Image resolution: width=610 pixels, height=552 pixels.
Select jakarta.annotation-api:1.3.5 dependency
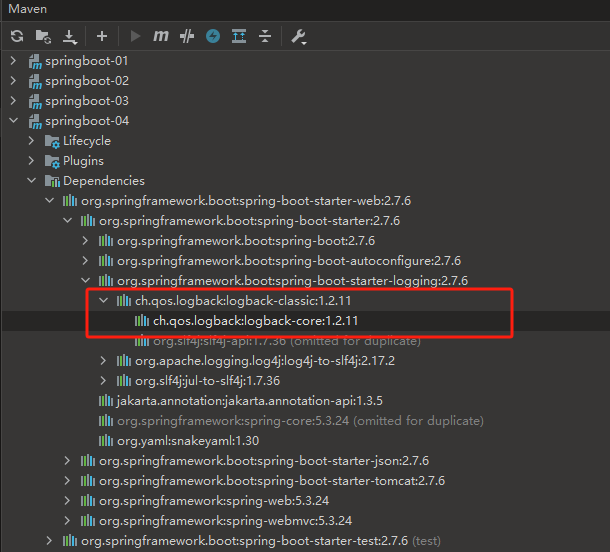click(x=250, y=401)
